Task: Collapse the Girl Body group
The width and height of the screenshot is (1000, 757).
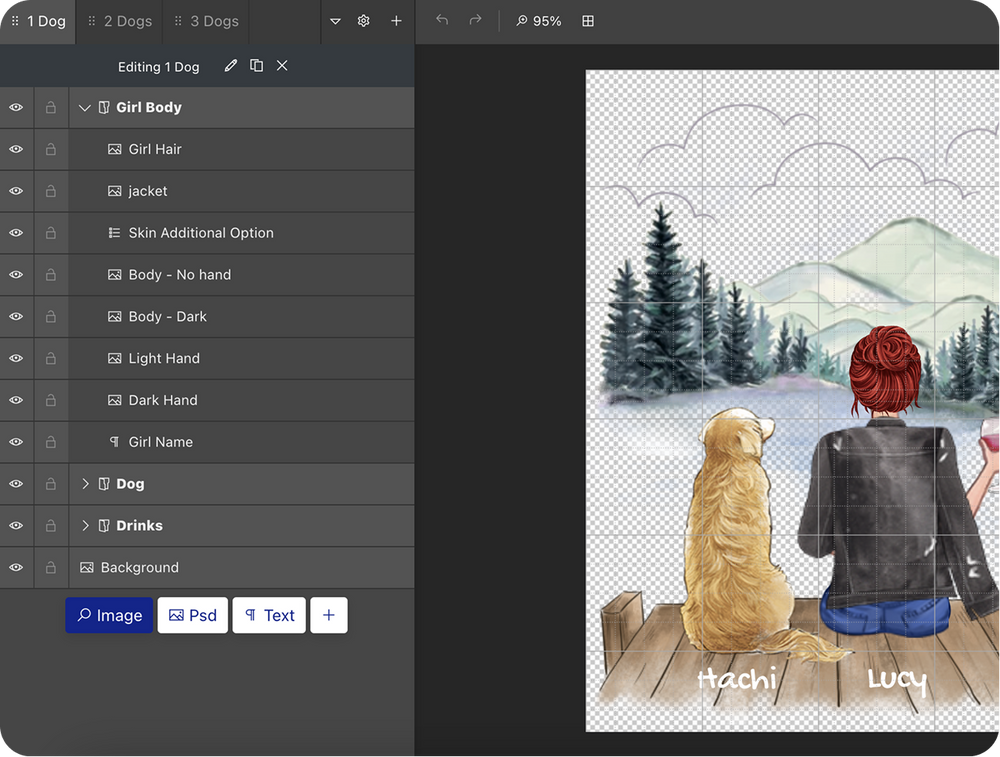Action: (85, 108)
